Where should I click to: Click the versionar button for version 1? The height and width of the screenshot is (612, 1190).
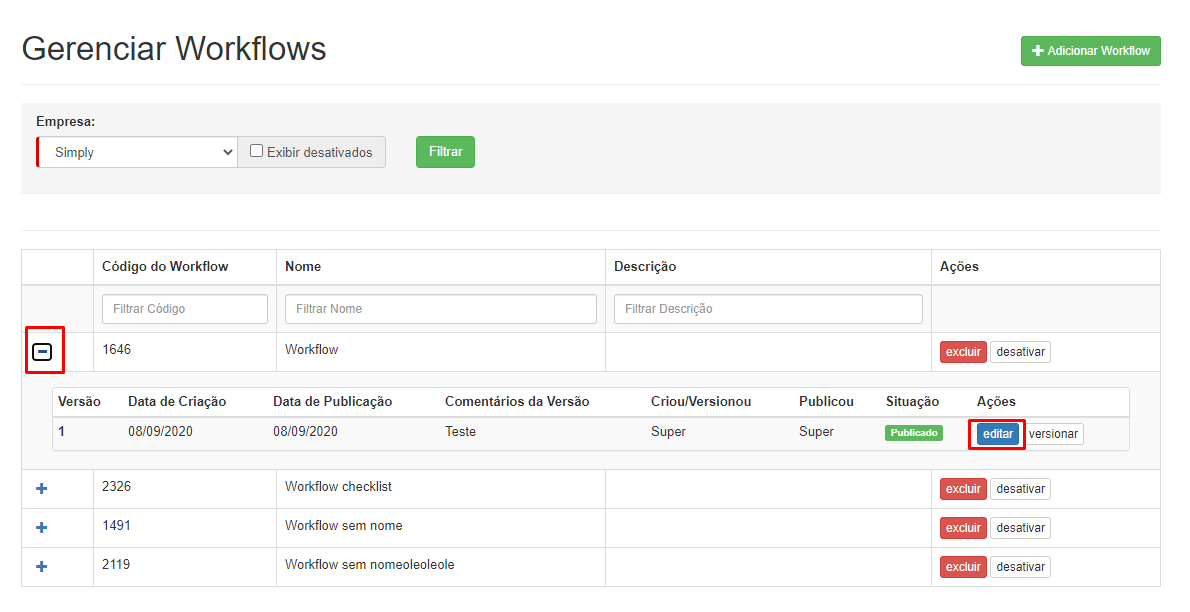pyautogui.click(x=1053, y=434)
